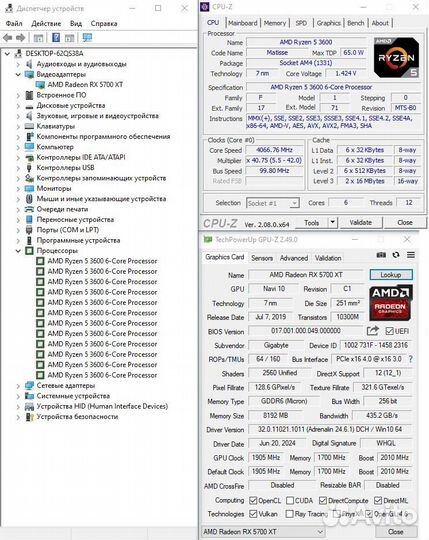Click the Back arrow in Device Manager toolbar
This screenshot has width=429, height=540.
(x=8, y=38)
